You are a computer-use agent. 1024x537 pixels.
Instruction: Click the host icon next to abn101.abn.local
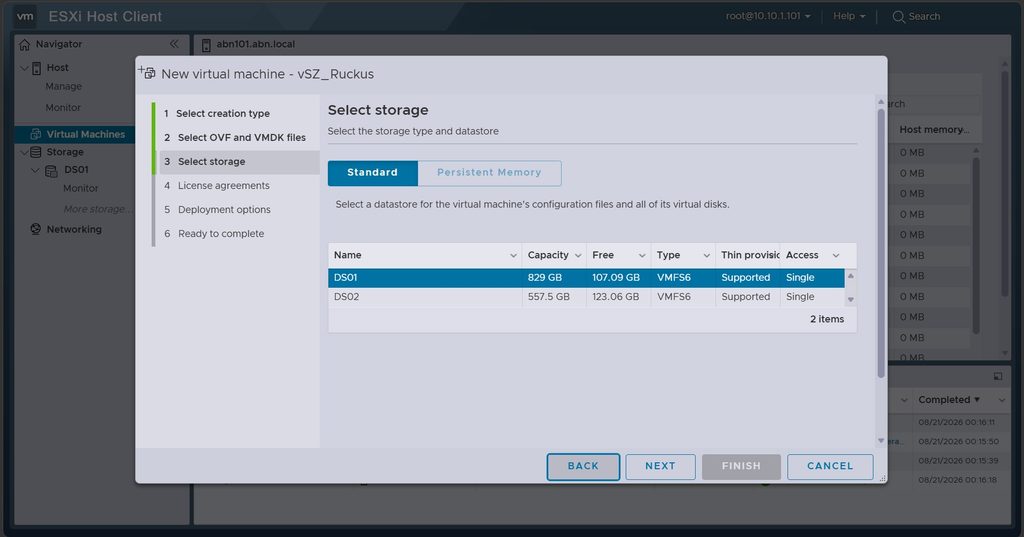click(206, 44)
